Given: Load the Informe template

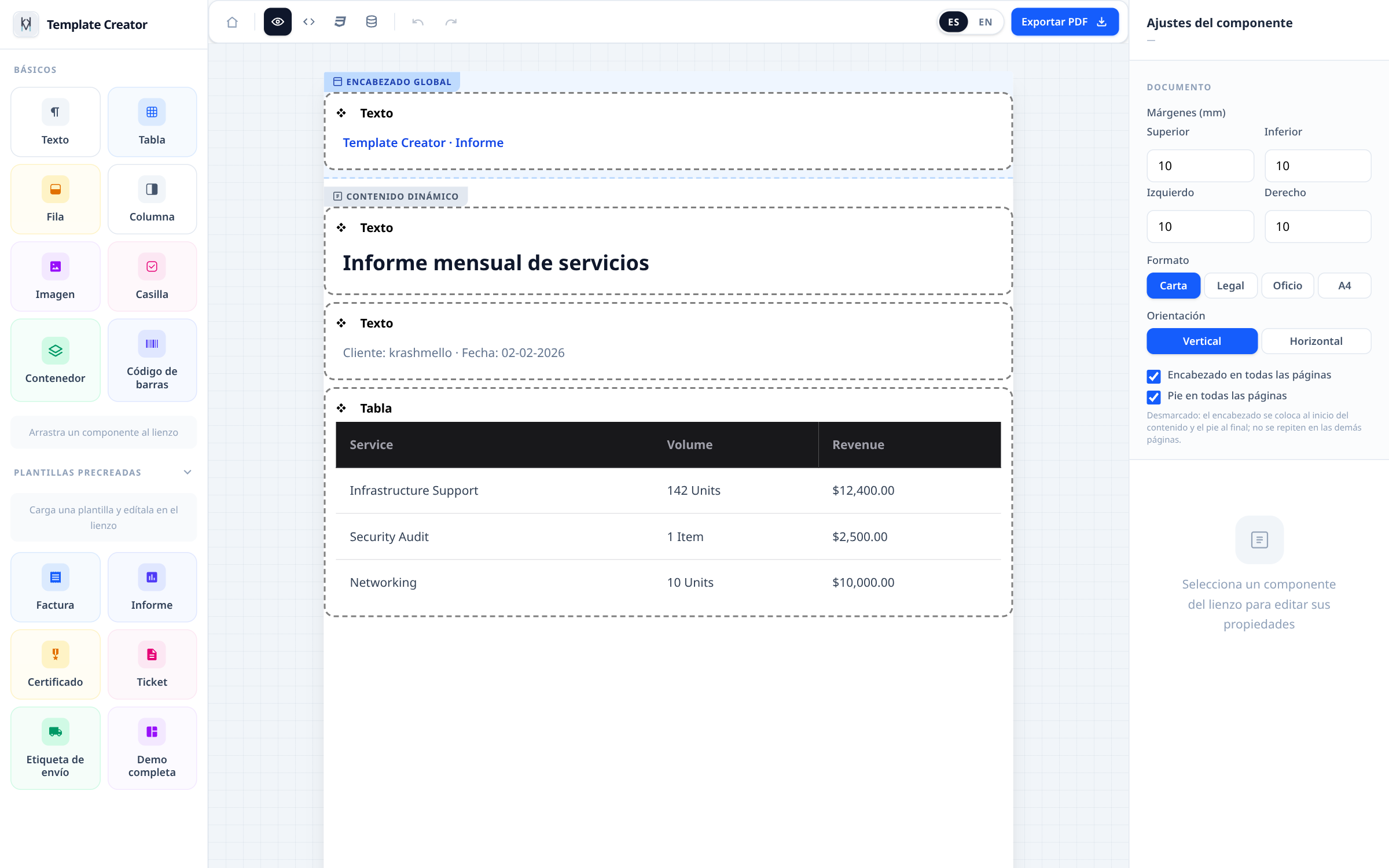Looking at the screenshot, I should tap(152, 587).
